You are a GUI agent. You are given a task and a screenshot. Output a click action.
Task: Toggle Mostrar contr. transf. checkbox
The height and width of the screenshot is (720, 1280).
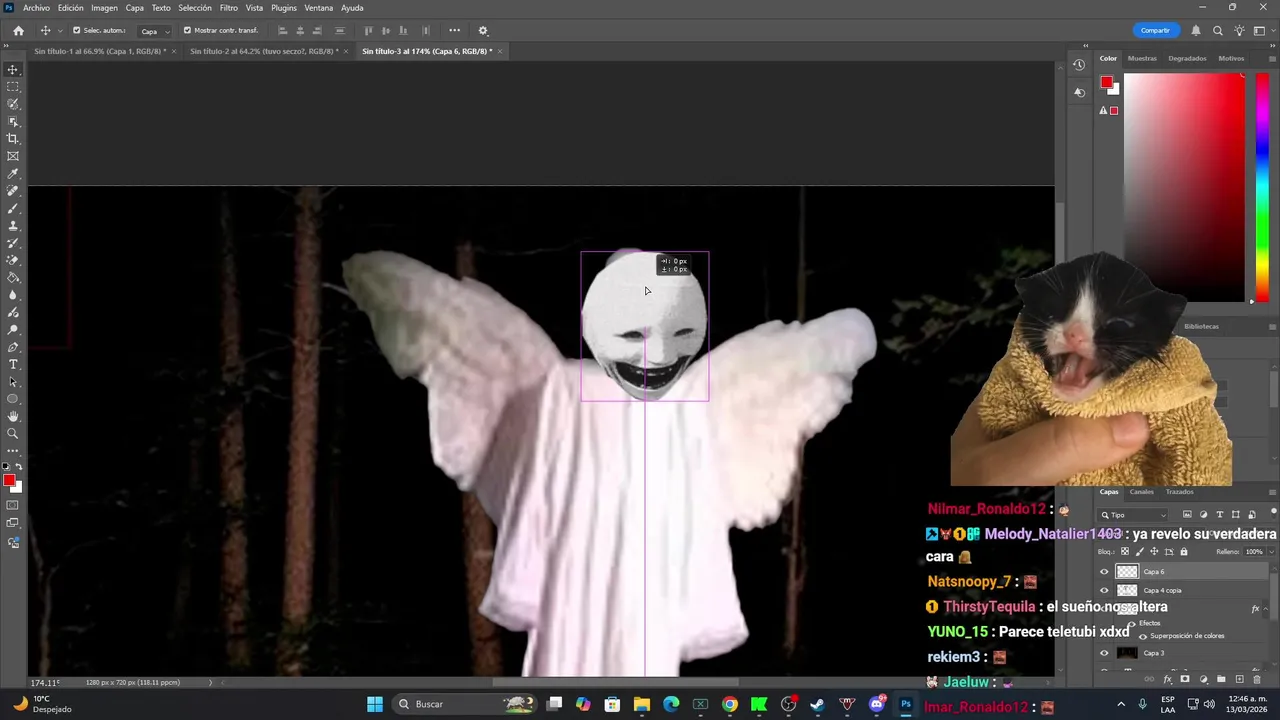pyautogui.click(x=187, y=31)
